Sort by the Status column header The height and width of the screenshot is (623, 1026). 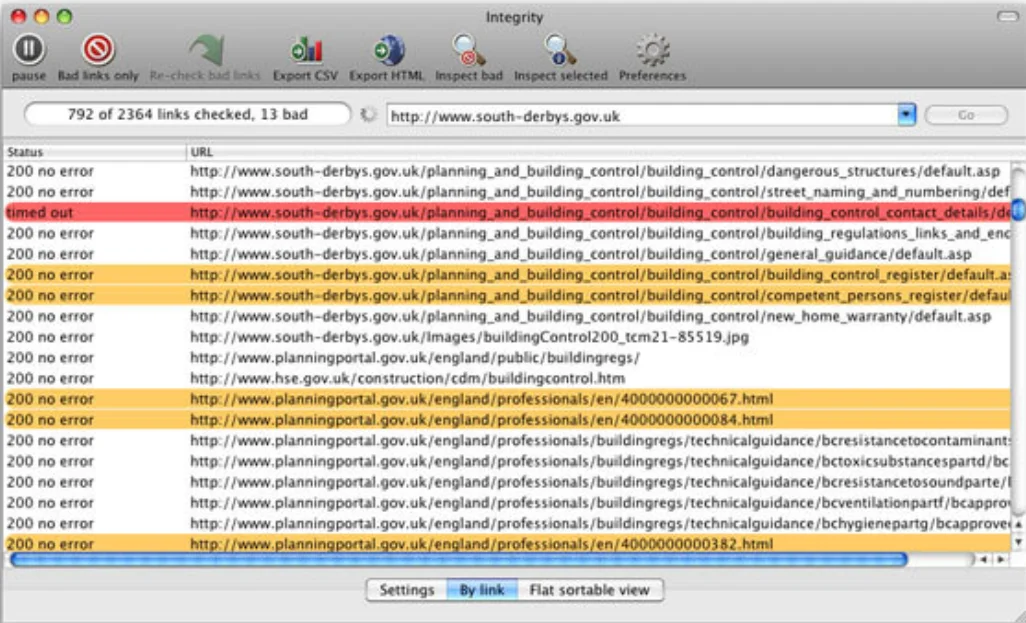coord(95,152)
